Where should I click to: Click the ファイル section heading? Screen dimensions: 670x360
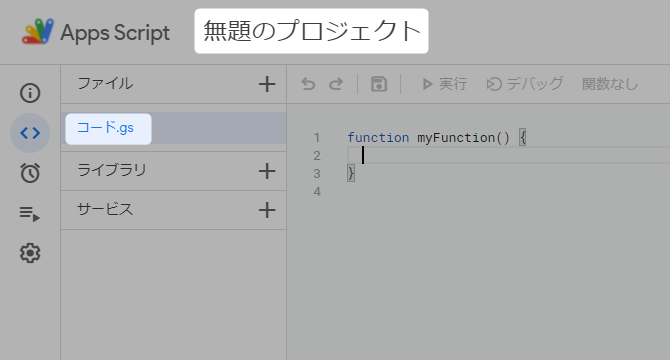(x=105, y=83)
